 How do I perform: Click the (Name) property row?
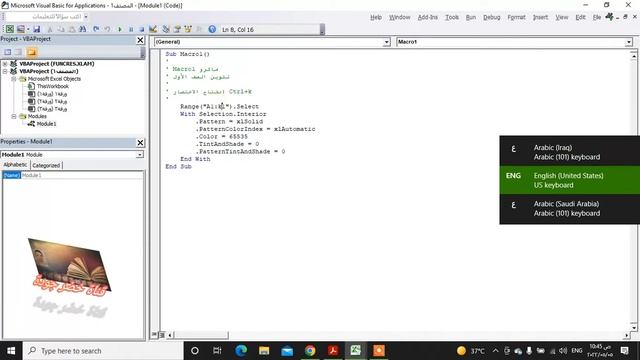tap(73, 175)
